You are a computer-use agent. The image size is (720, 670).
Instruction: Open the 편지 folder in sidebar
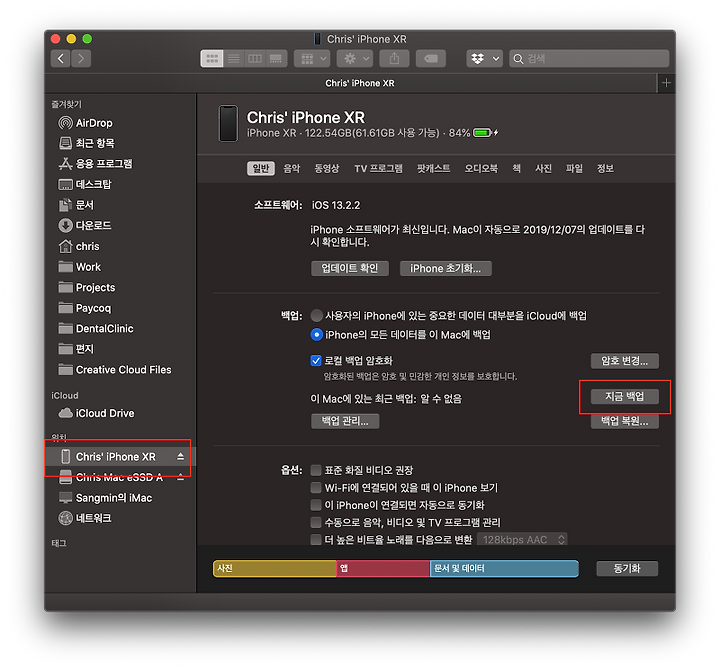[76, 349]
